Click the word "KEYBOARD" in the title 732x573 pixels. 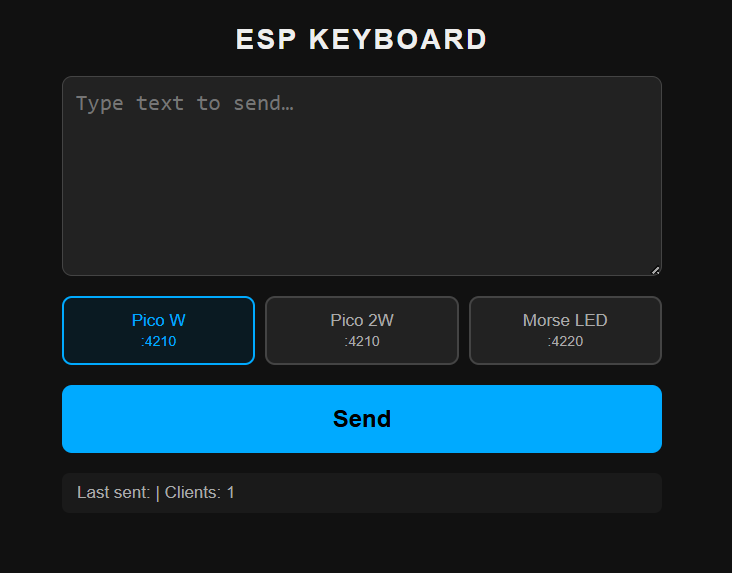(398, 40)
